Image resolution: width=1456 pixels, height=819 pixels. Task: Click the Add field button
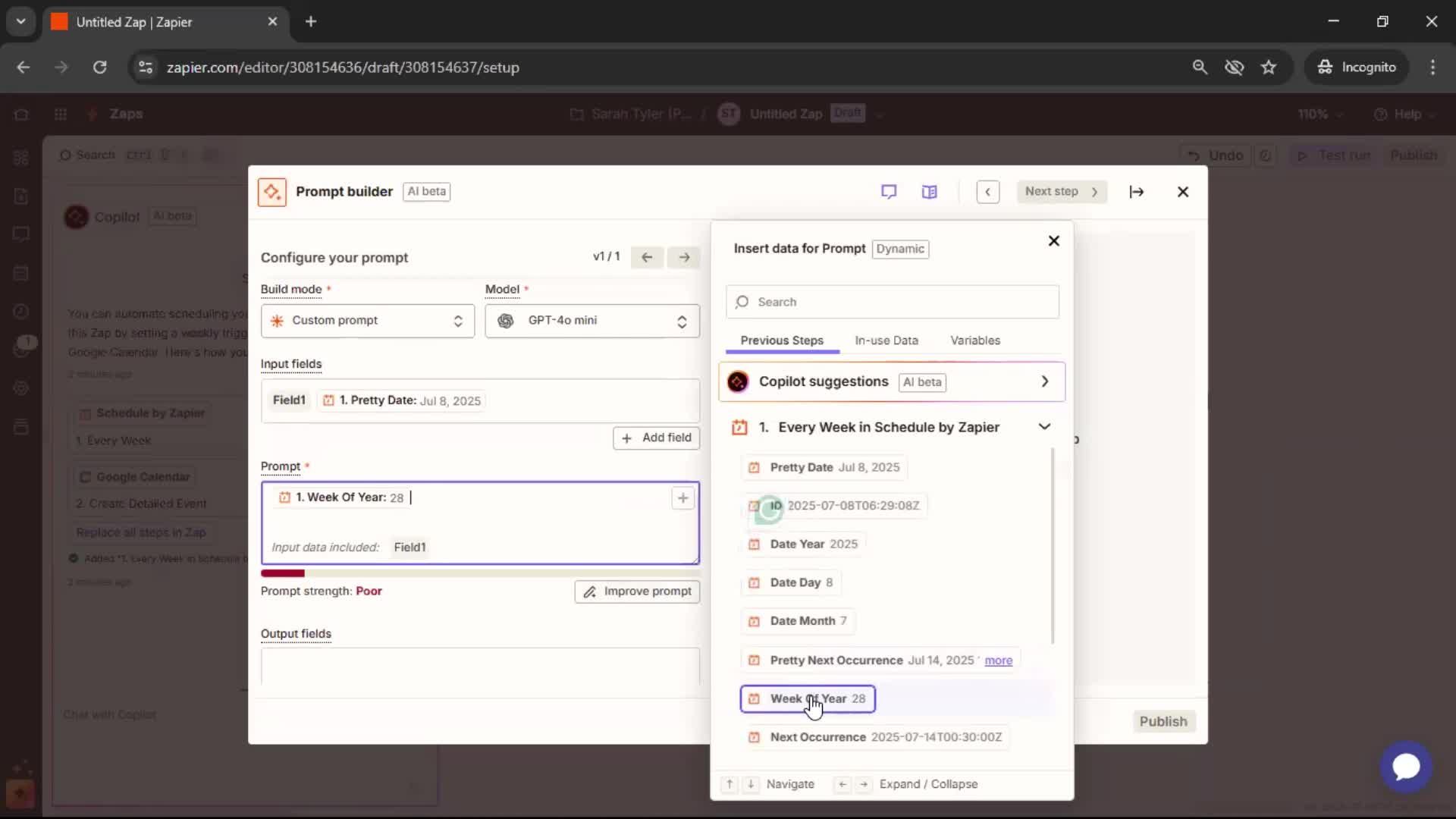(656, 438)
